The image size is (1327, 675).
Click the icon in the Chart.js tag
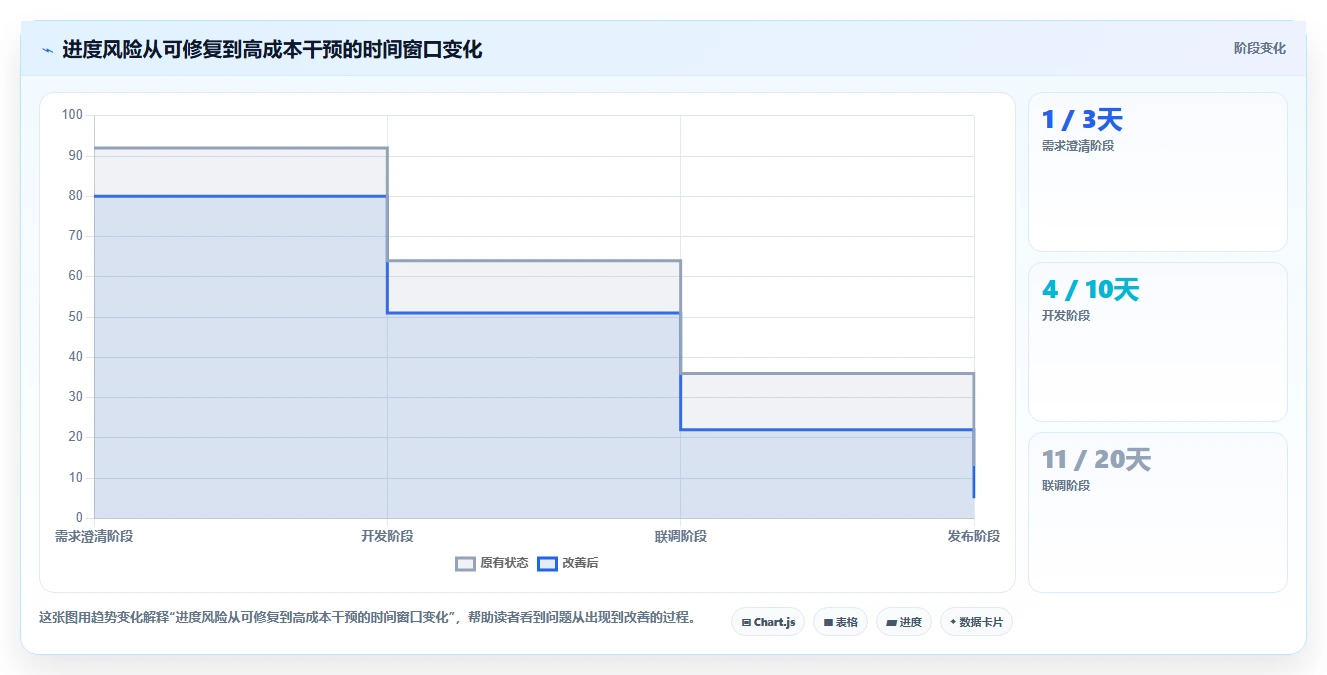746,622
